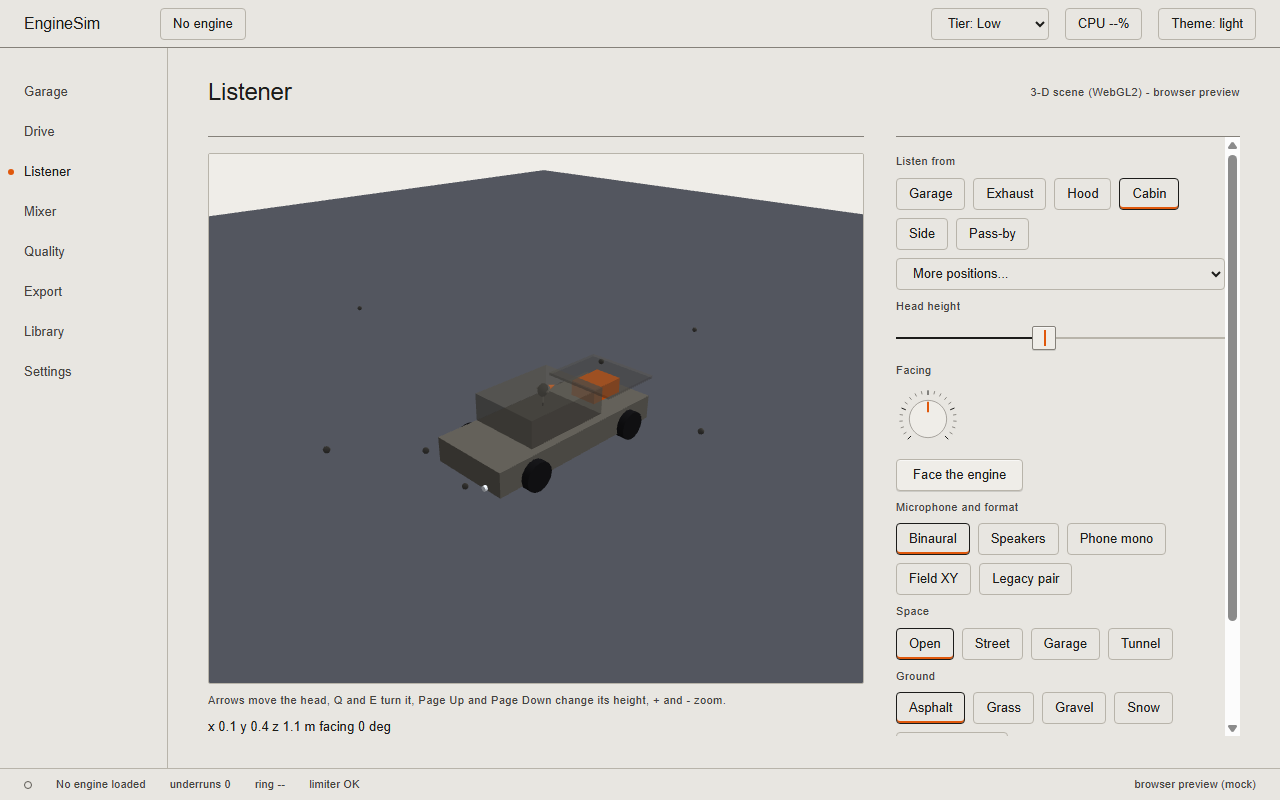Image resolution: width=1280 pixels, height=800 pixels.
Task: Switch to the Quality page
Action: pyautogui.click(x=44, y=251)
